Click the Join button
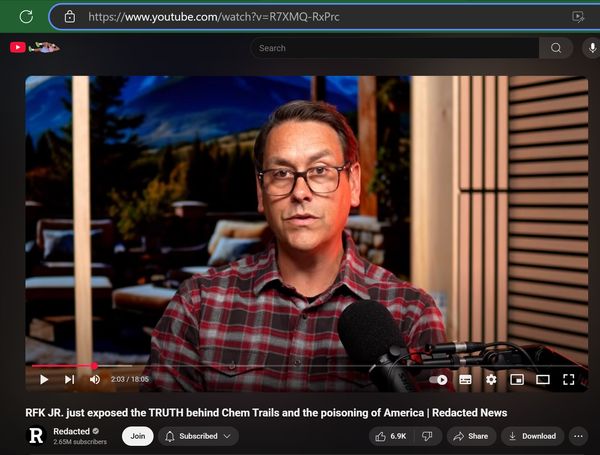The height and width of the screenshot is (455, 600). [138, 436]
